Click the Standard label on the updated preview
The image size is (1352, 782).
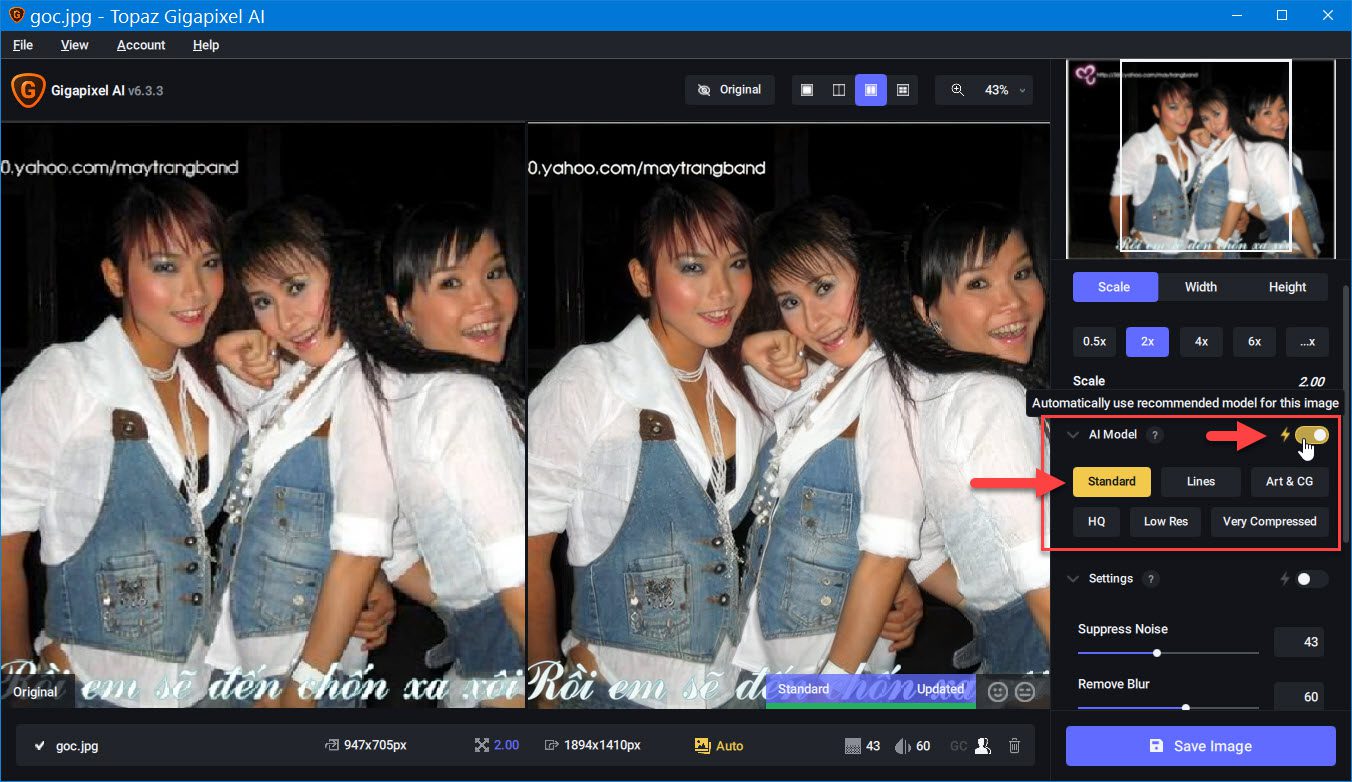pos(803,689)
